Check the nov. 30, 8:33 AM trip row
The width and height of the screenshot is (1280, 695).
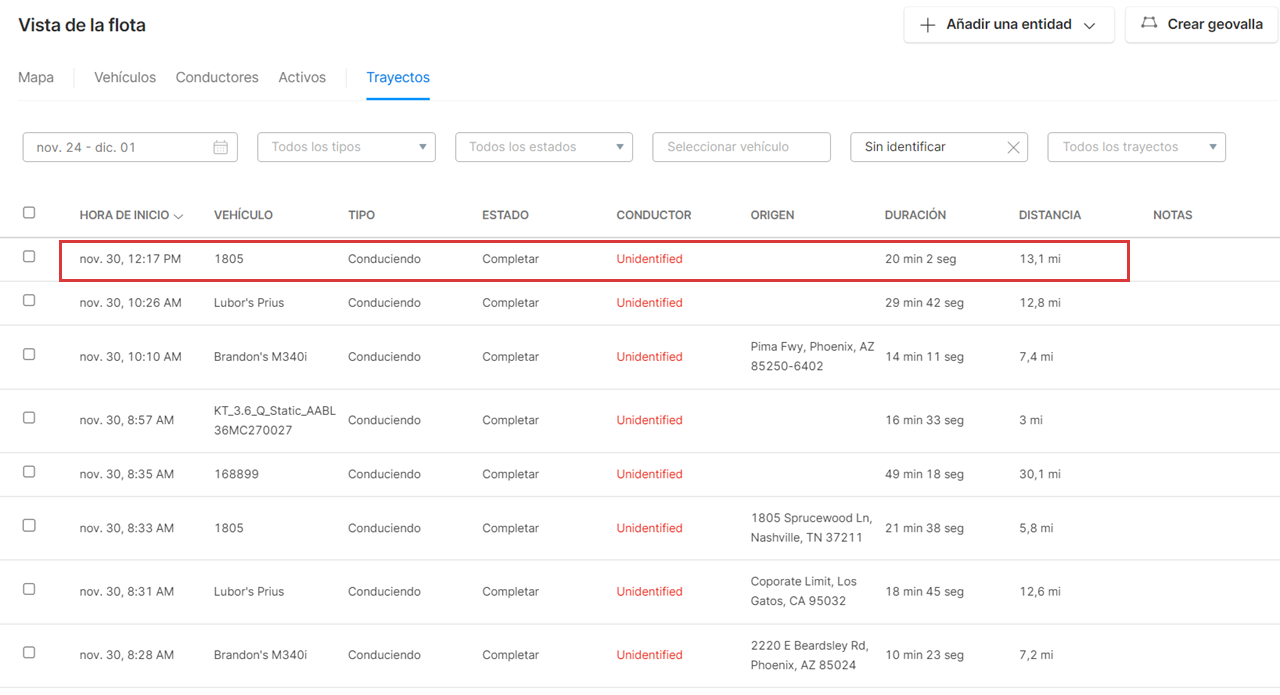[x=29, y=525]
